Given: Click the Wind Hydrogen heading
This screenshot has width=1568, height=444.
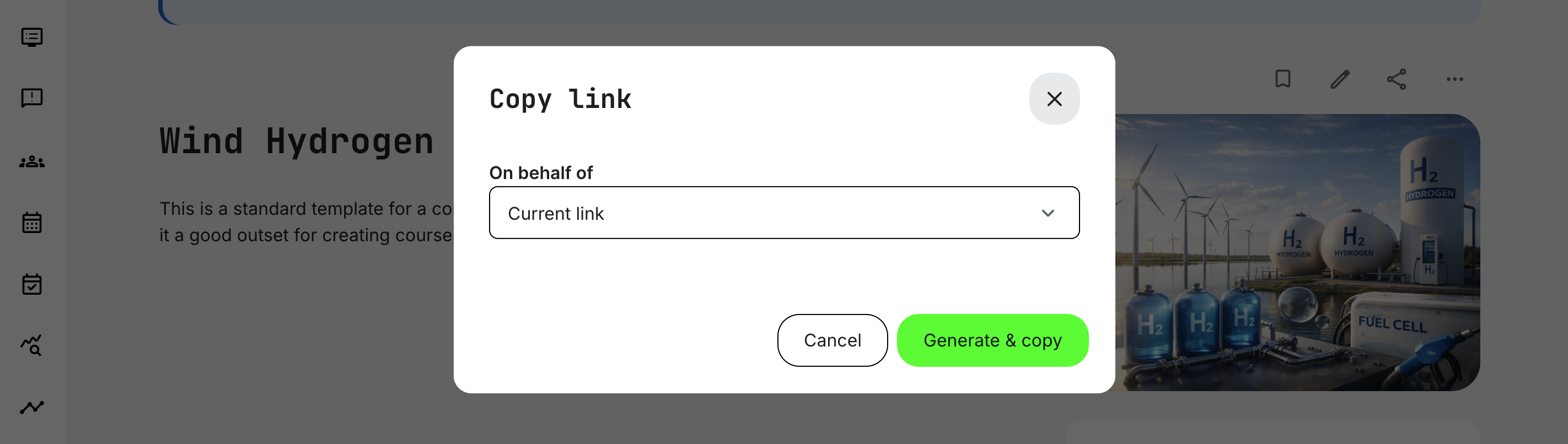Looking at the screenshot, I should [297, 140].
